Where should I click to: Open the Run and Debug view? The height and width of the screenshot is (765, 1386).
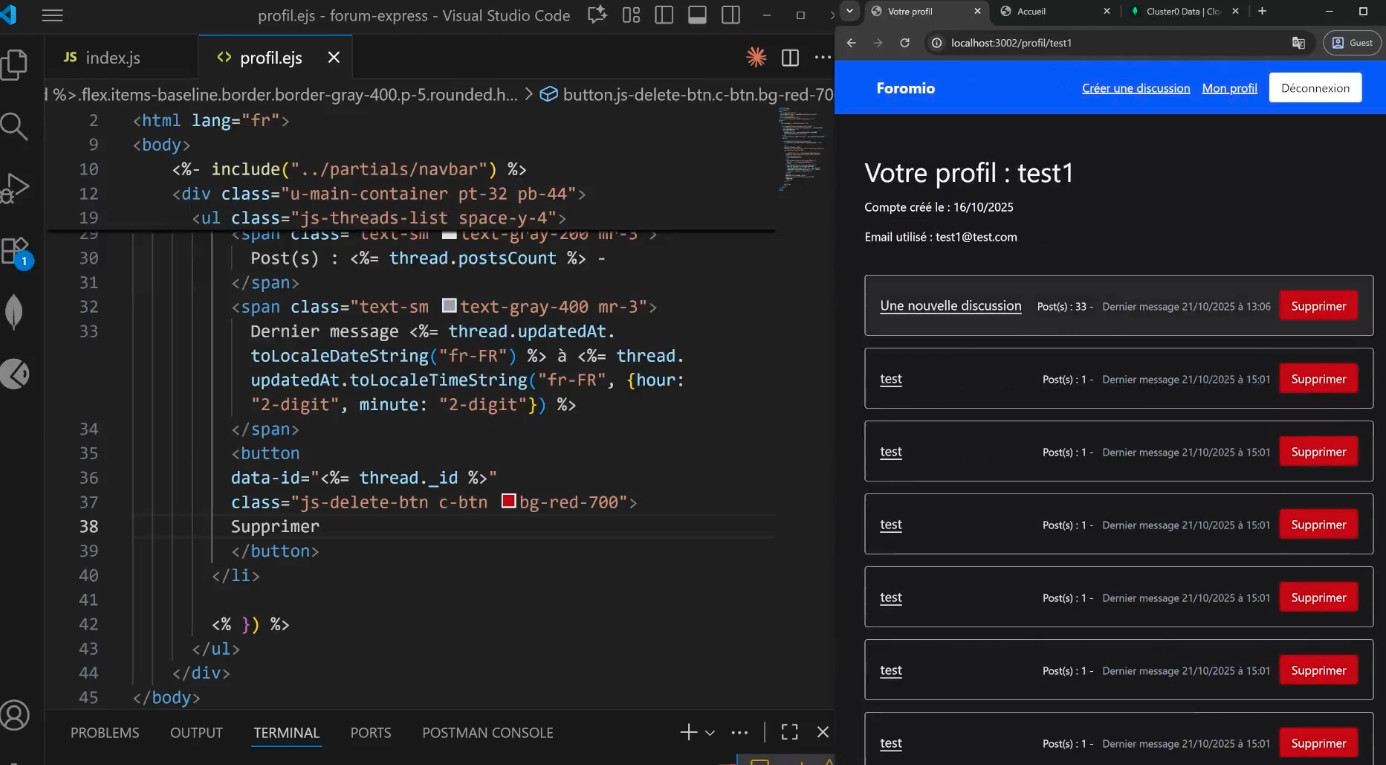tap(15, 187)
